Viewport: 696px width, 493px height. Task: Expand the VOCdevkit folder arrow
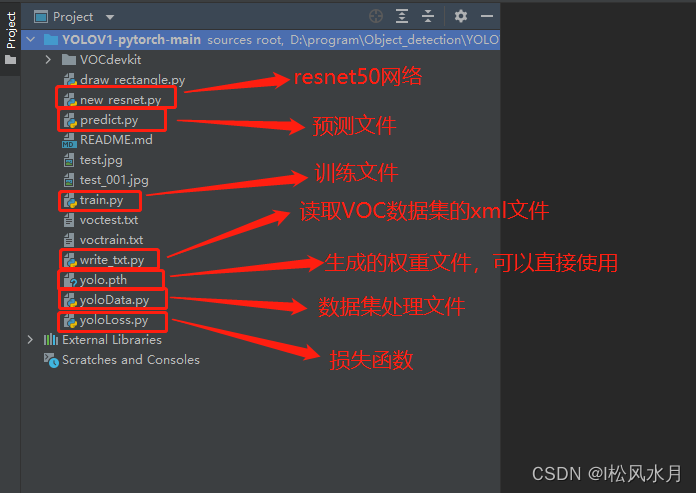click(x=48, y=59)
